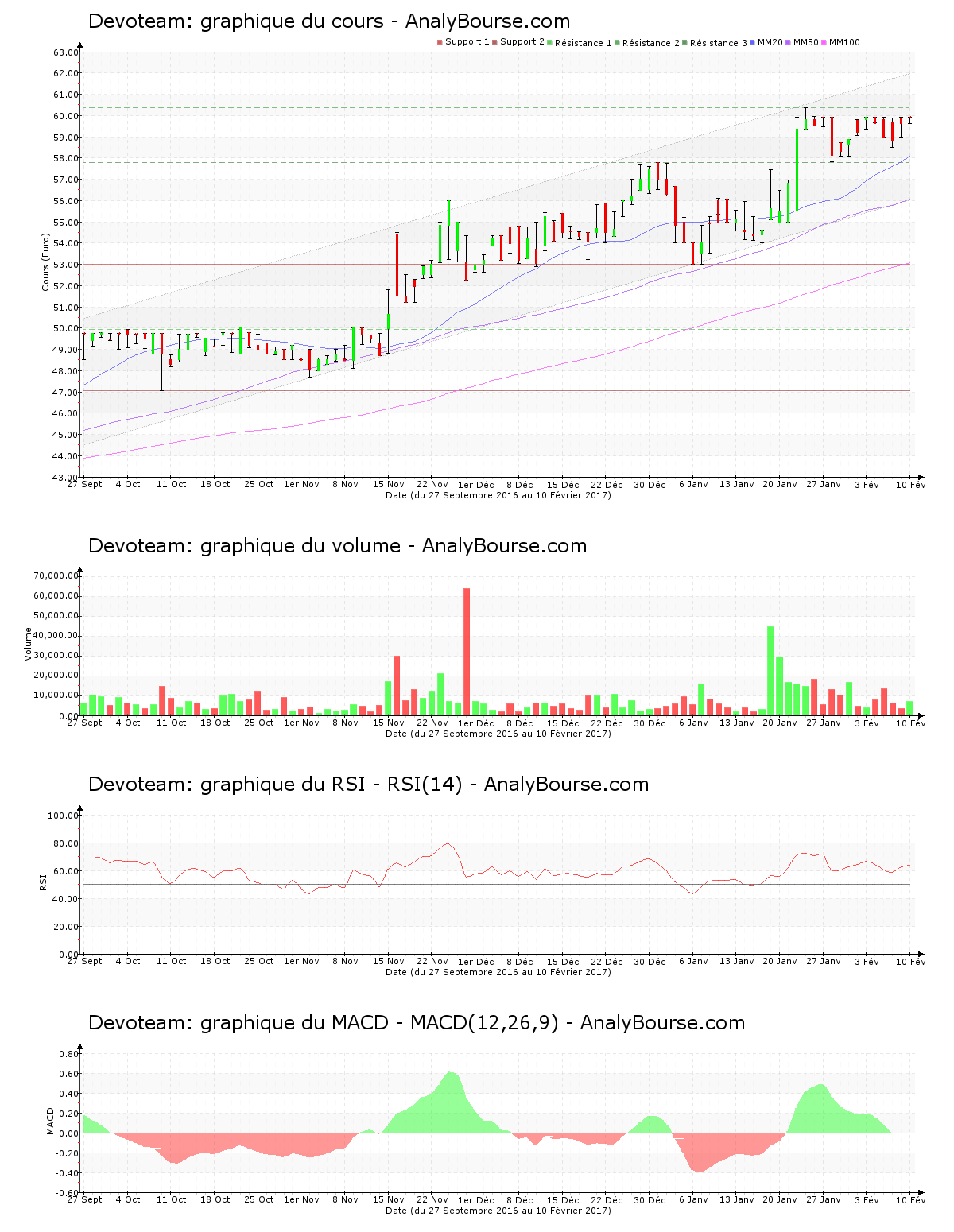Click the Résistance 3 dark green swatch
The image size is (954, 1232).
(x=684, y=42)
